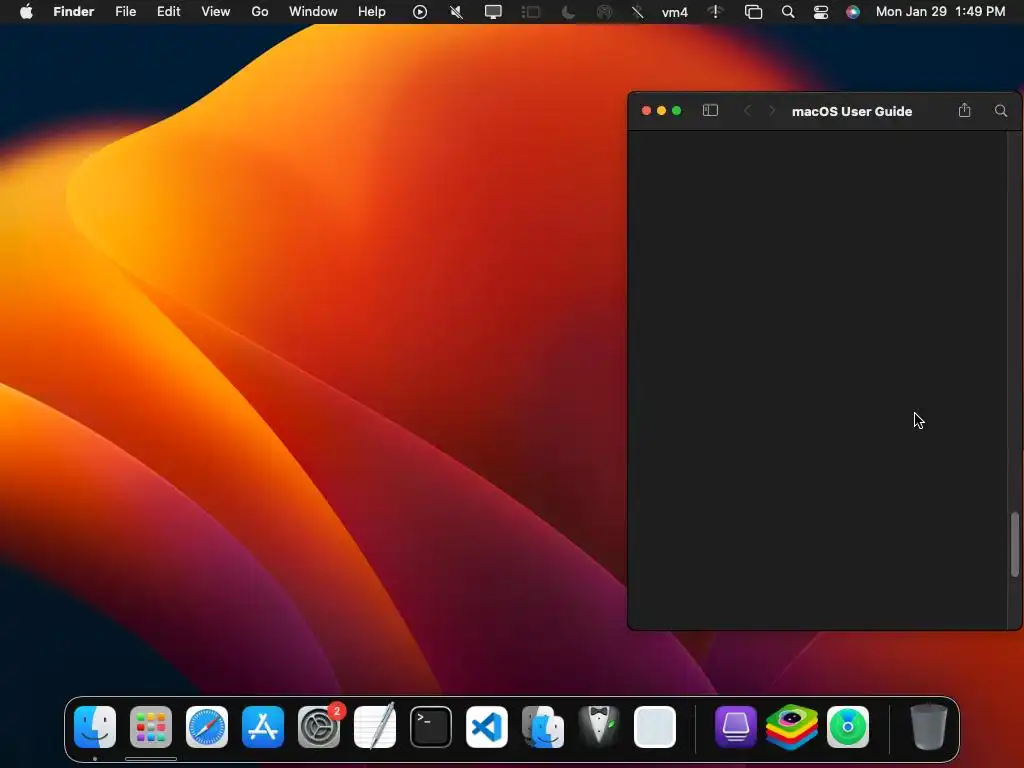Click the overlapping windows menu bar icon

753,12
